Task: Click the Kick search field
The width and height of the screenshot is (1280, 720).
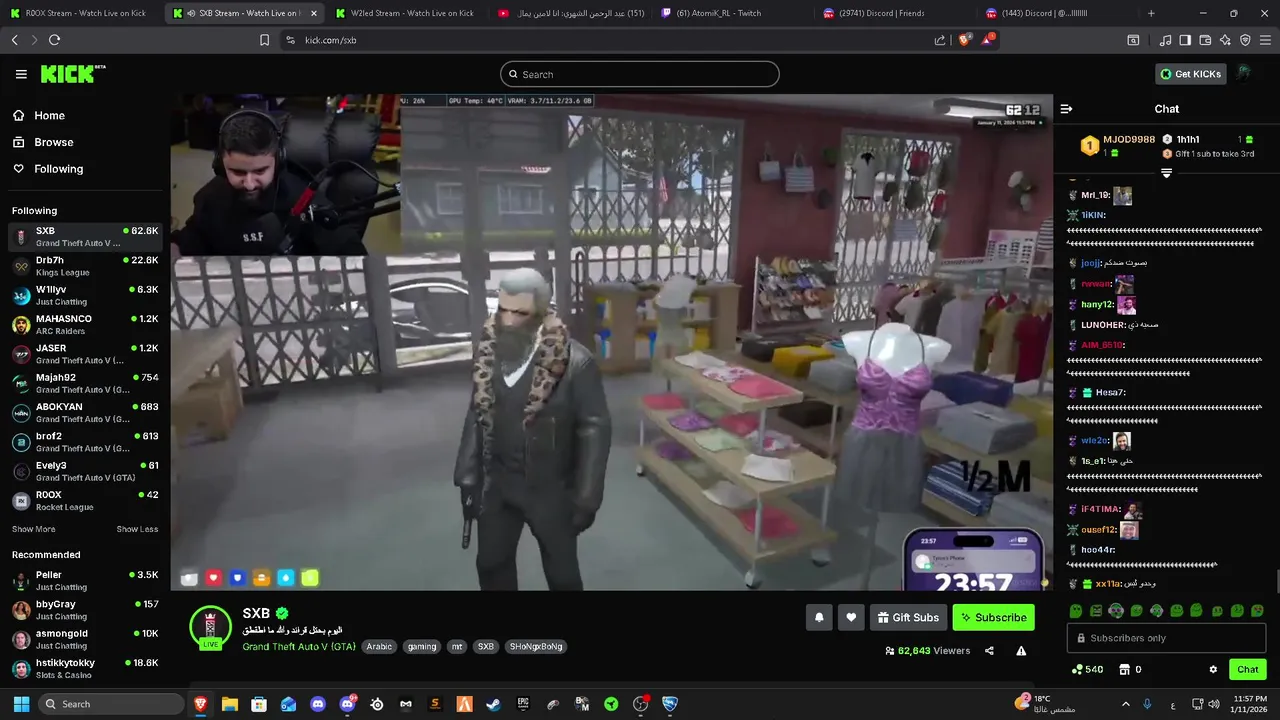Action: coord(640,74)
